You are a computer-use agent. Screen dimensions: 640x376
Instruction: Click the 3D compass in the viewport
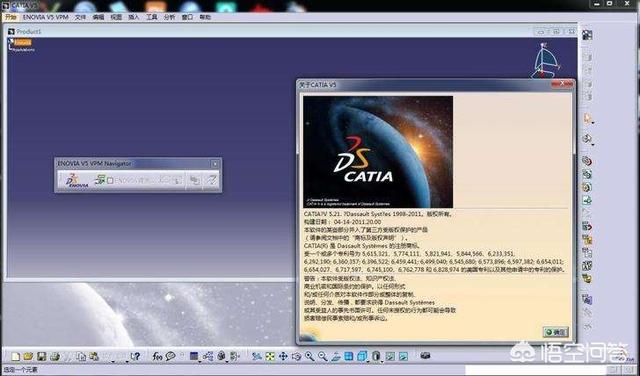[545, 61]
